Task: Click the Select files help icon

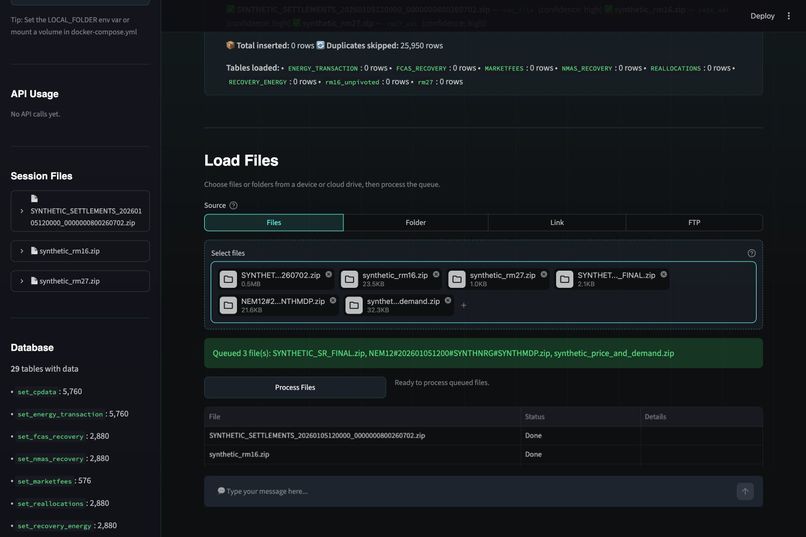Action: [x=752, y=253]
